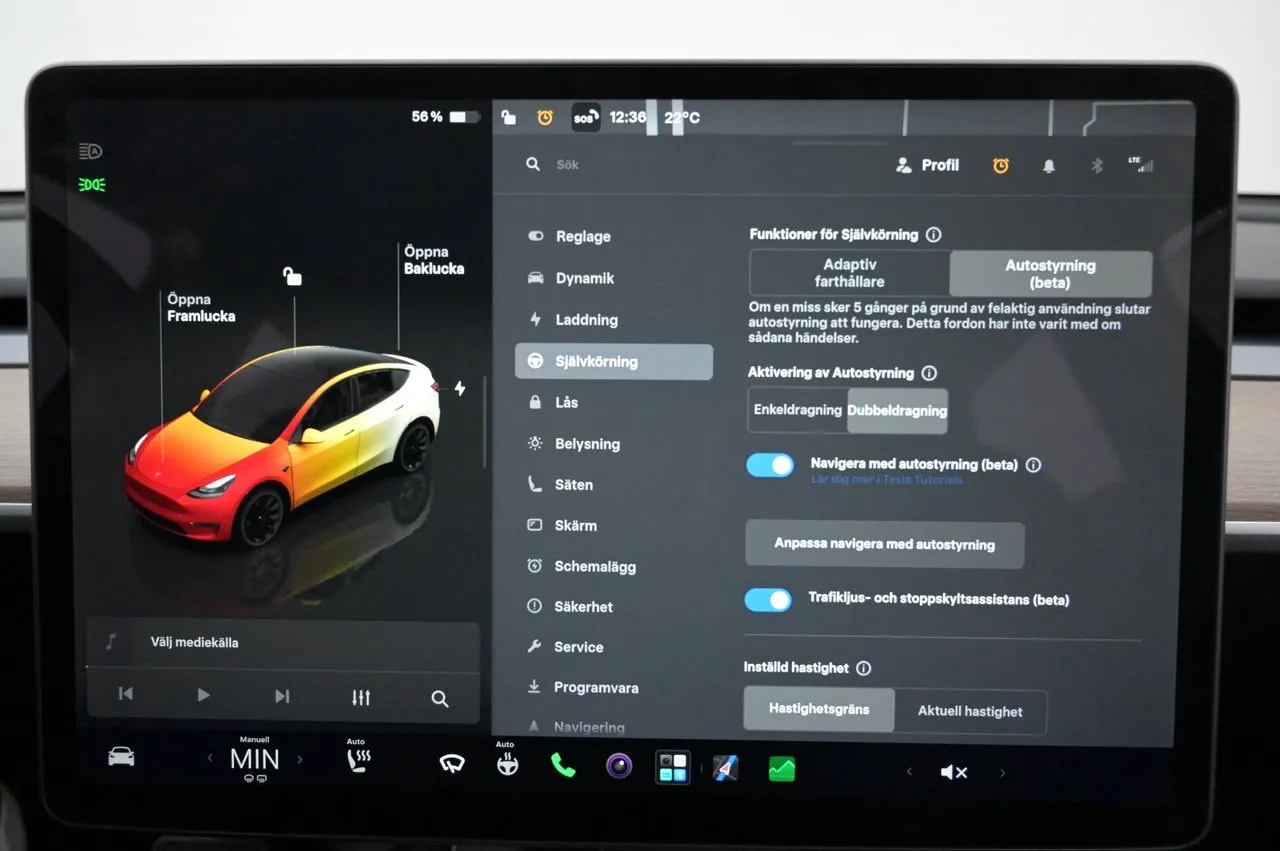Open Lär dig mer i Tesla Tutorials link
Screen dimensions: 1280x851
(887, 480)
